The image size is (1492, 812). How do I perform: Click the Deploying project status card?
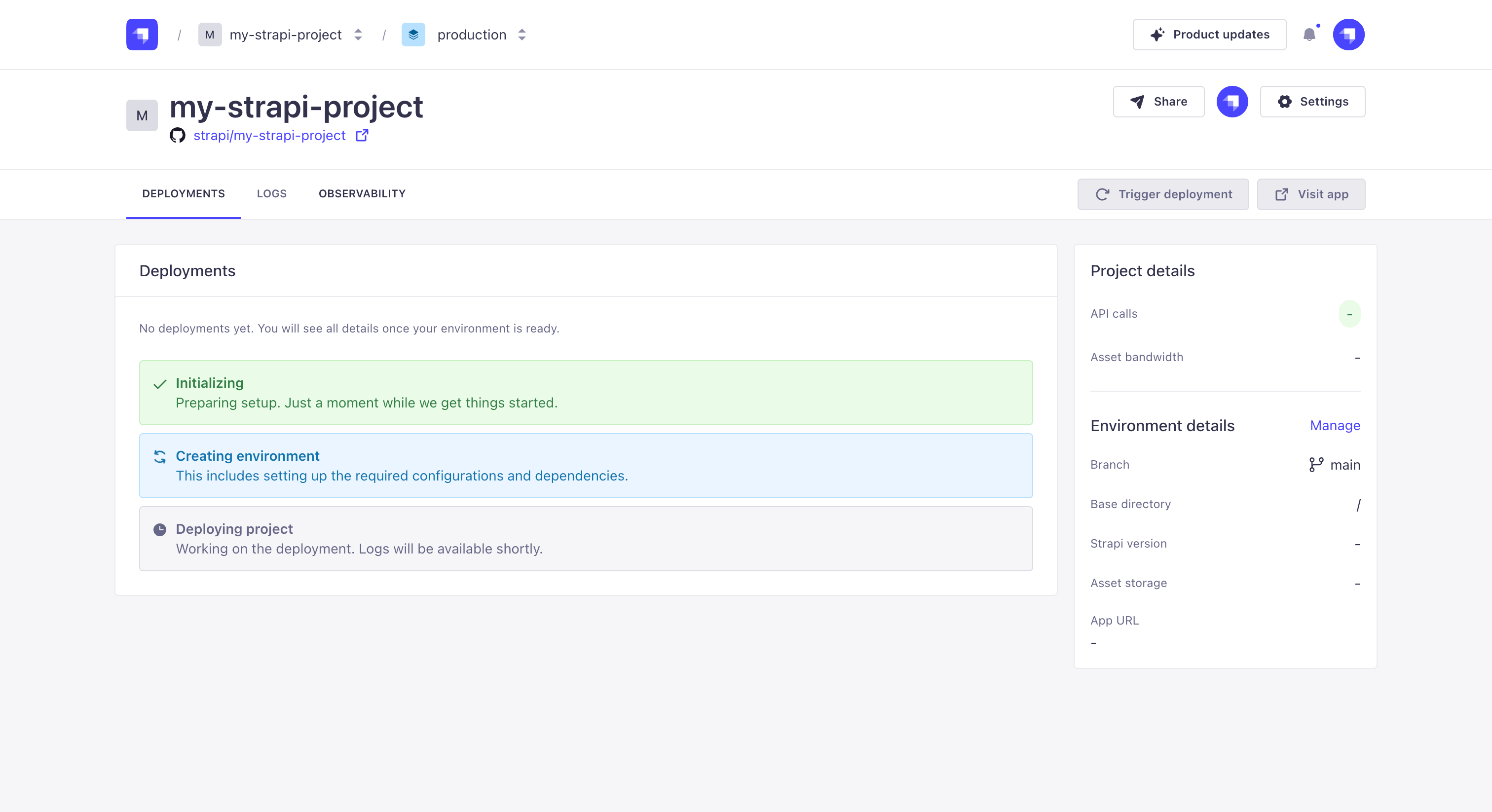(586, 539)
